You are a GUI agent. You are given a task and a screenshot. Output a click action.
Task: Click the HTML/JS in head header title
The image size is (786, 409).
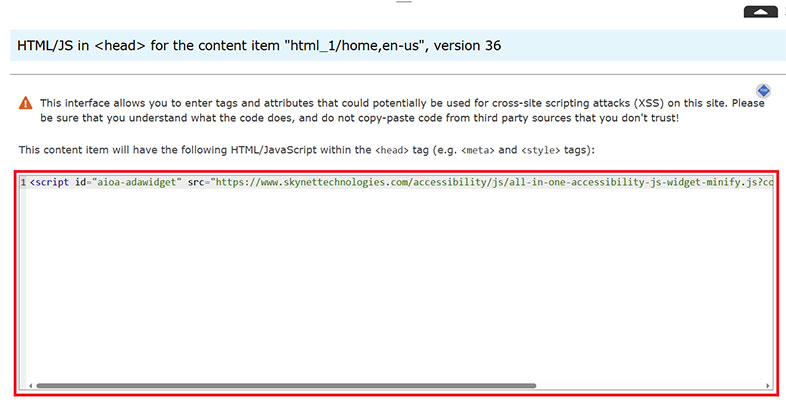[x=259, y=46]
